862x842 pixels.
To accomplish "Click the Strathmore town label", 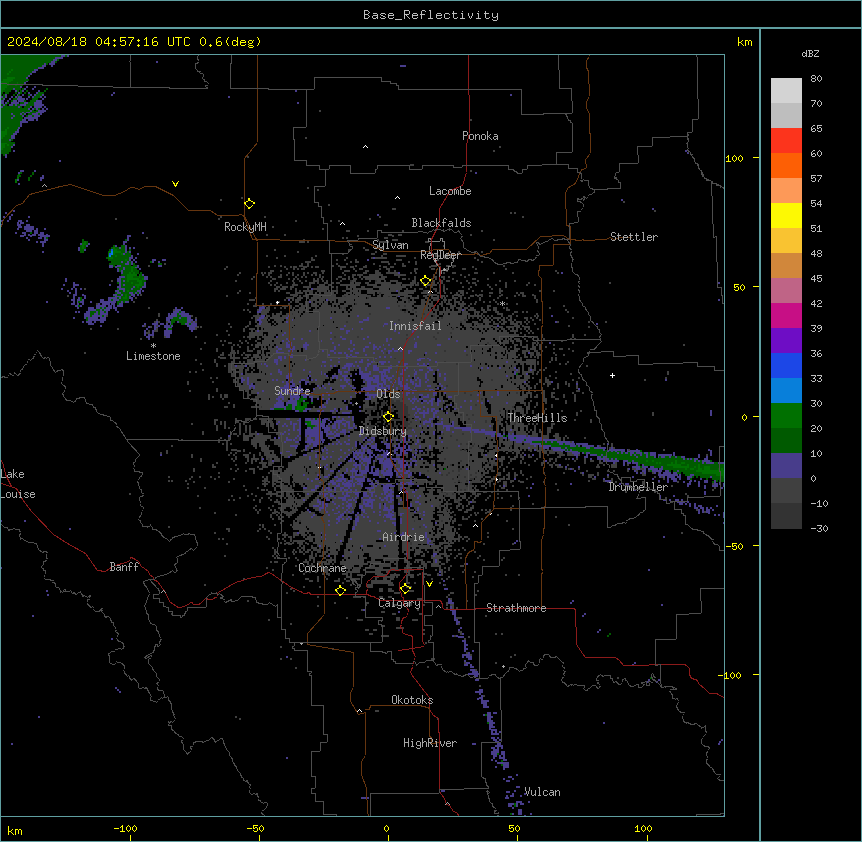I will coord(516,608).
